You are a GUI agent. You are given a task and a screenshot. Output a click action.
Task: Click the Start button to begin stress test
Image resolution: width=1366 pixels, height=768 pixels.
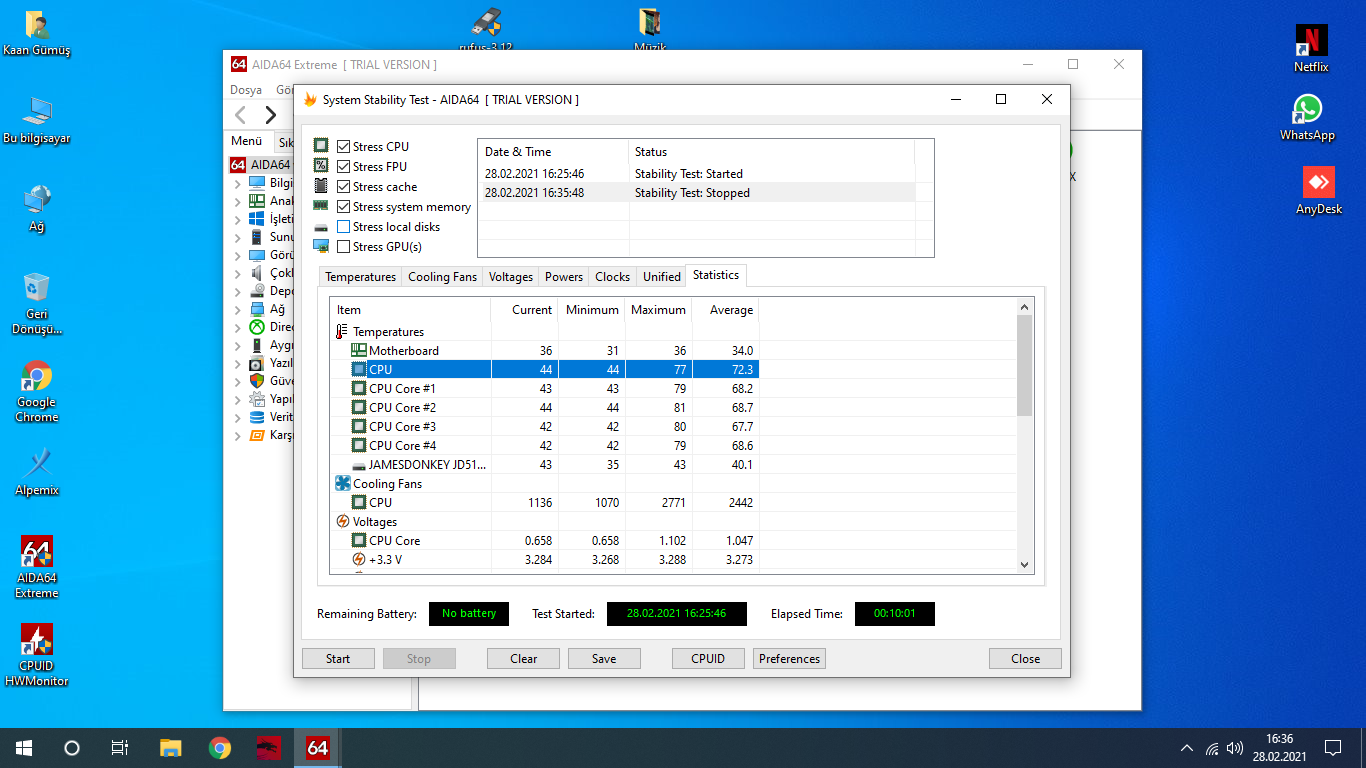tap(338, 659)
